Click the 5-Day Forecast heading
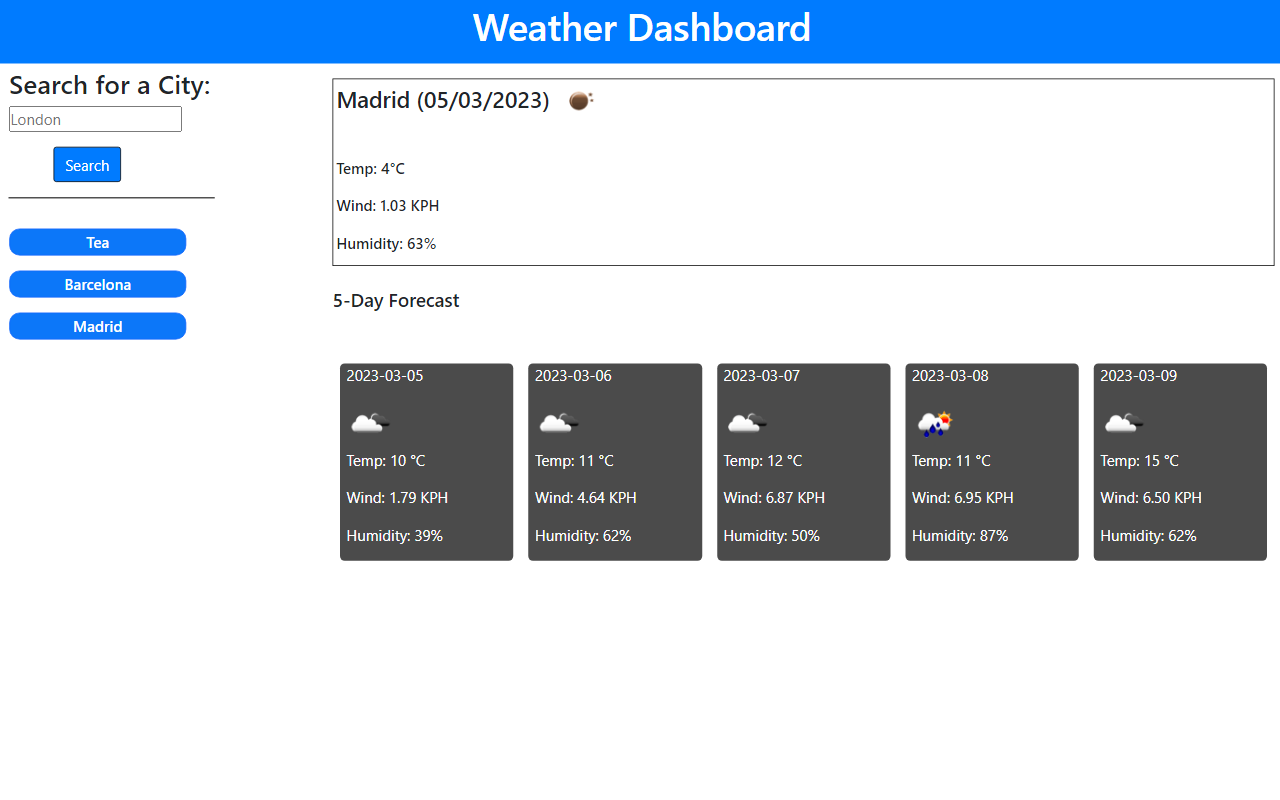This screenshot has width=1280, height=800. click(396, 301)
